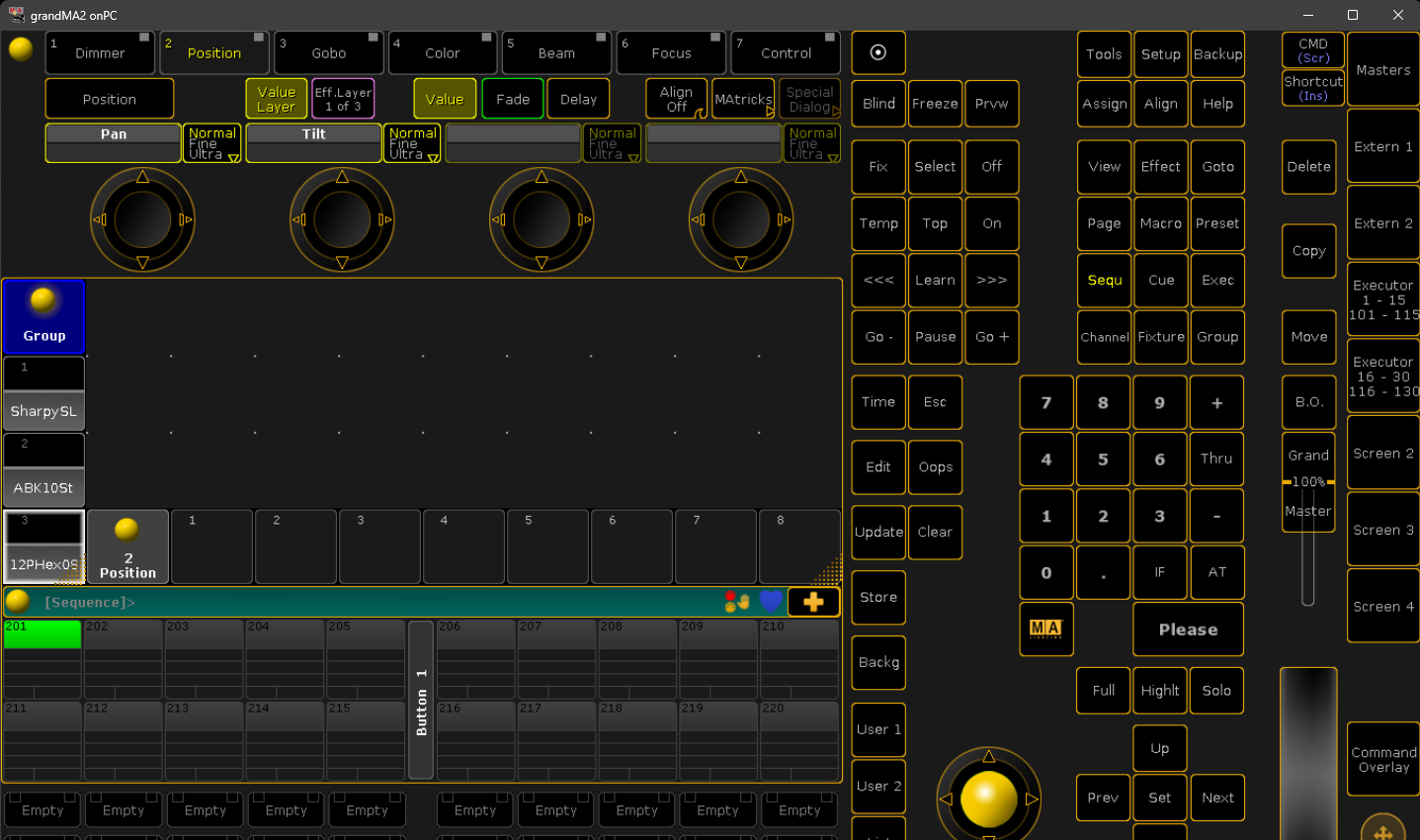Cycle the Eff.Layer 1 of 3 selector

point(343,99)
